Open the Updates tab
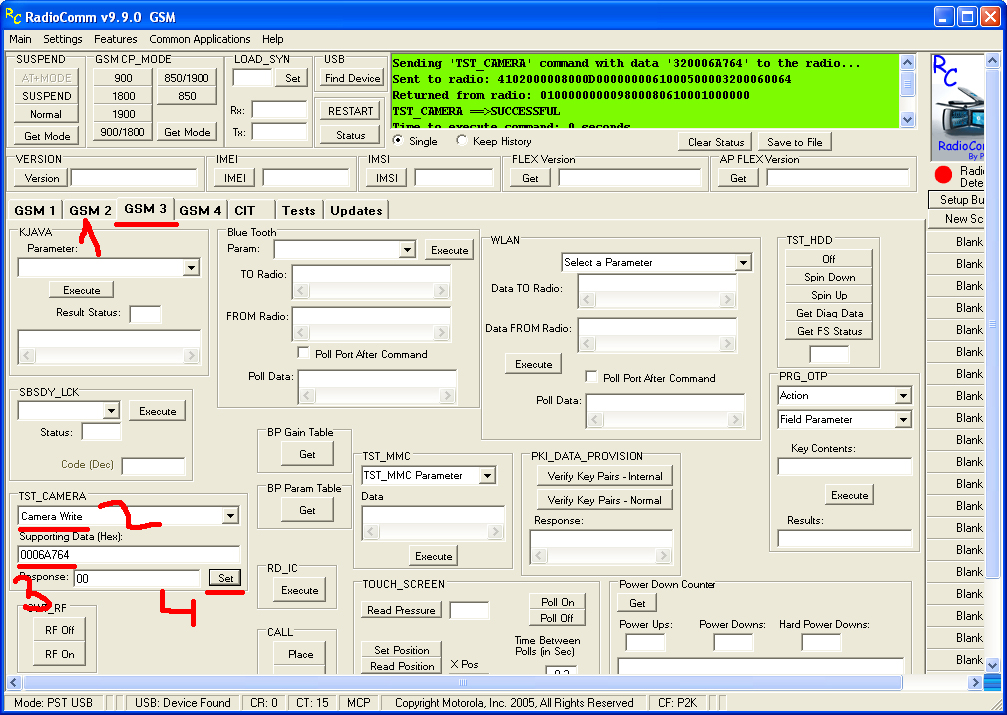1007x715 pixels. [x=356, y=211]
